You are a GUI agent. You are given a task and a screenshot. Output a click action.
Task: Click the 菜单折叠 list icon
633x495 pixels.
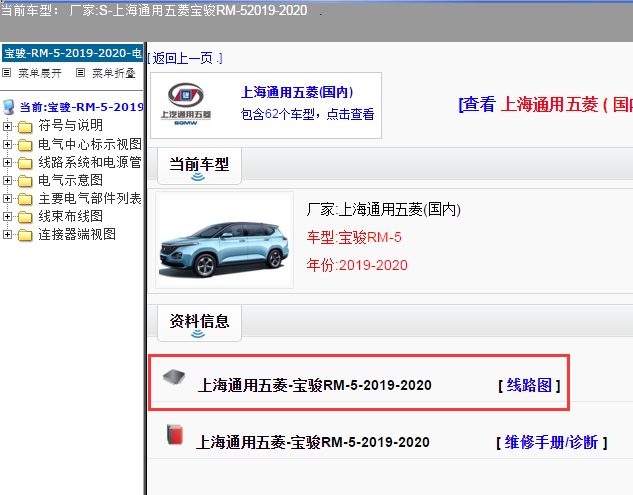tap(80, 73)
